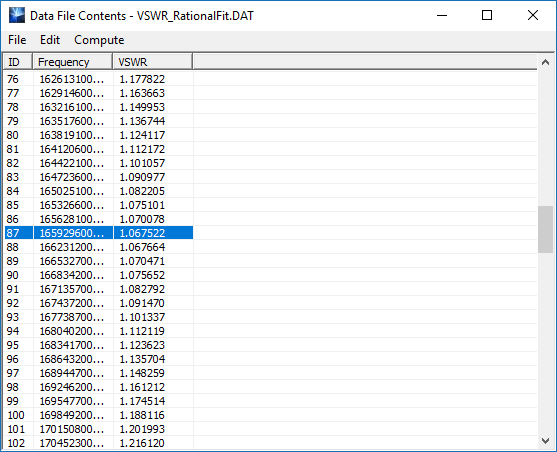This screenshot has height=452, width=557.
Task: Select VSWR value 1.163663
Action: click(x=142, y=93)
